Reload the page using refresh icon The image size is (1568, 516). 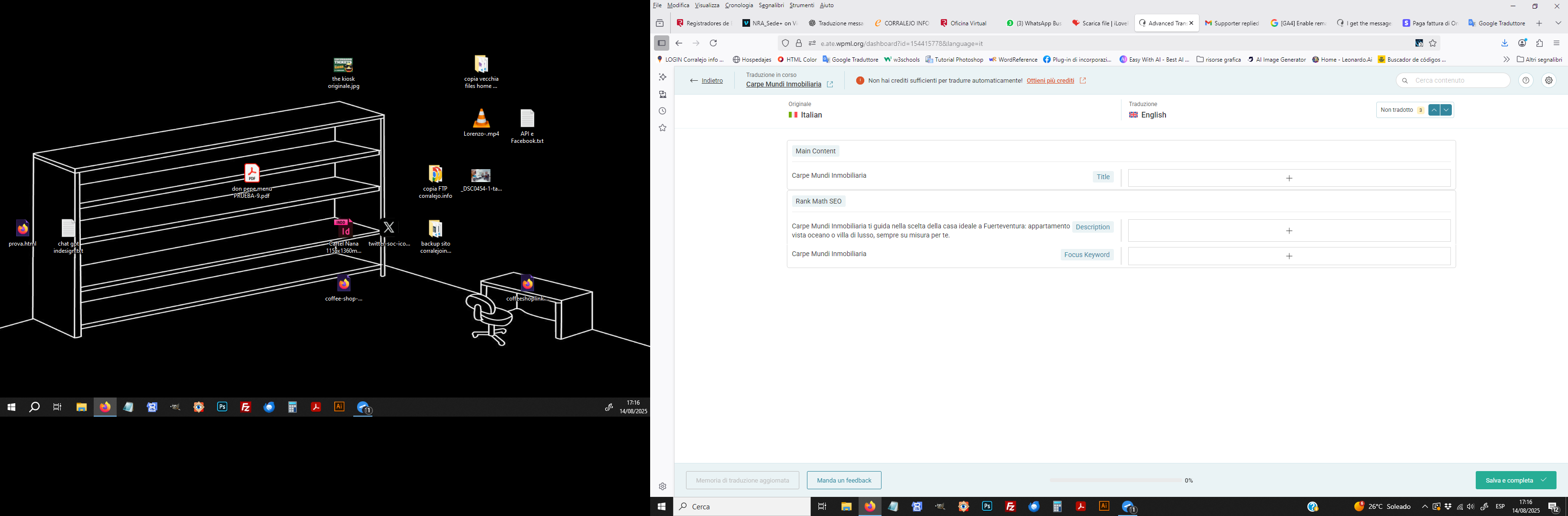click(x=713, y=43)
